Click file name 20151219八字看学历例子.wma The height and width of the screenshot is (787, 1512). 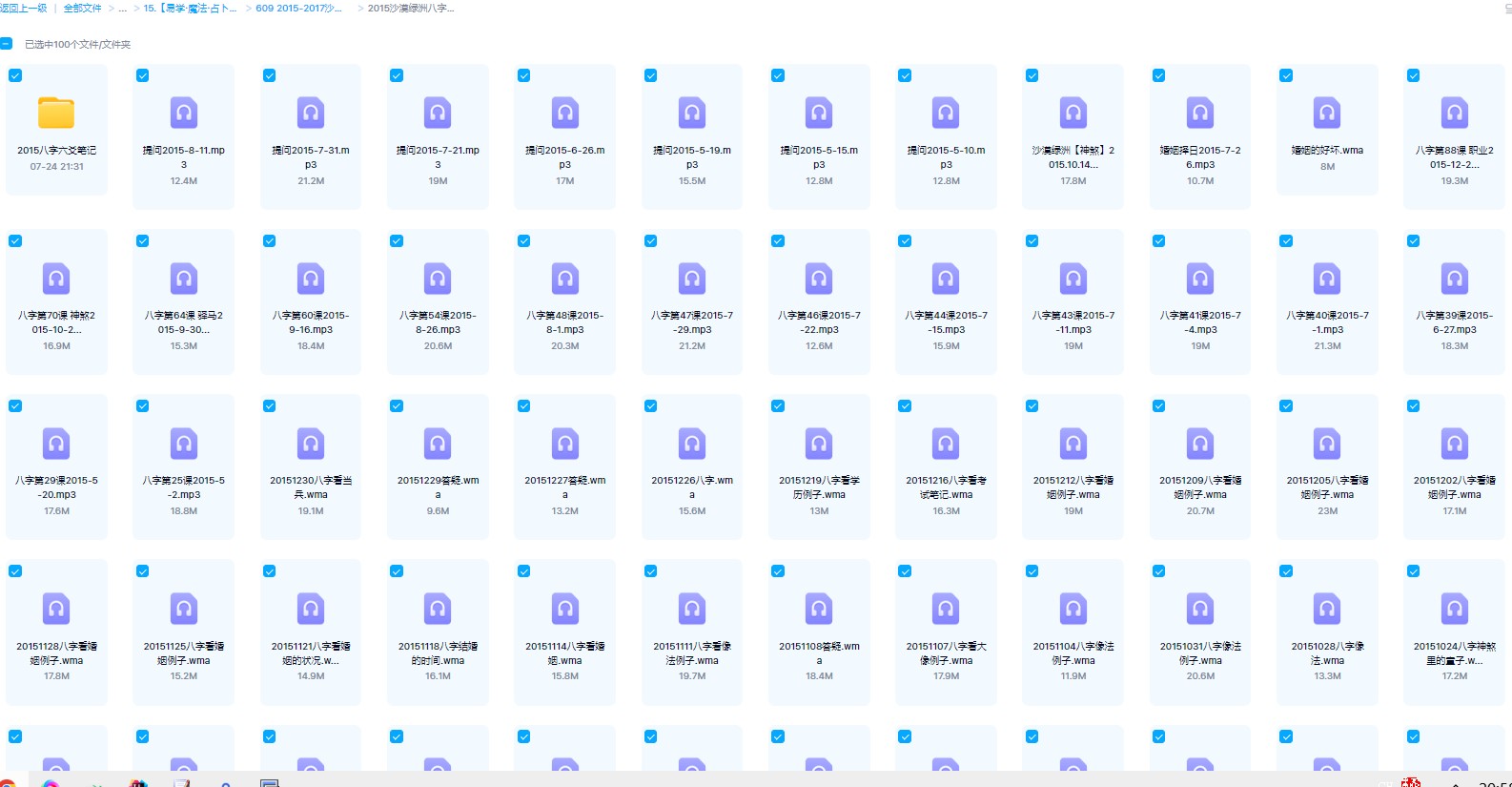(x=819, y=487)
